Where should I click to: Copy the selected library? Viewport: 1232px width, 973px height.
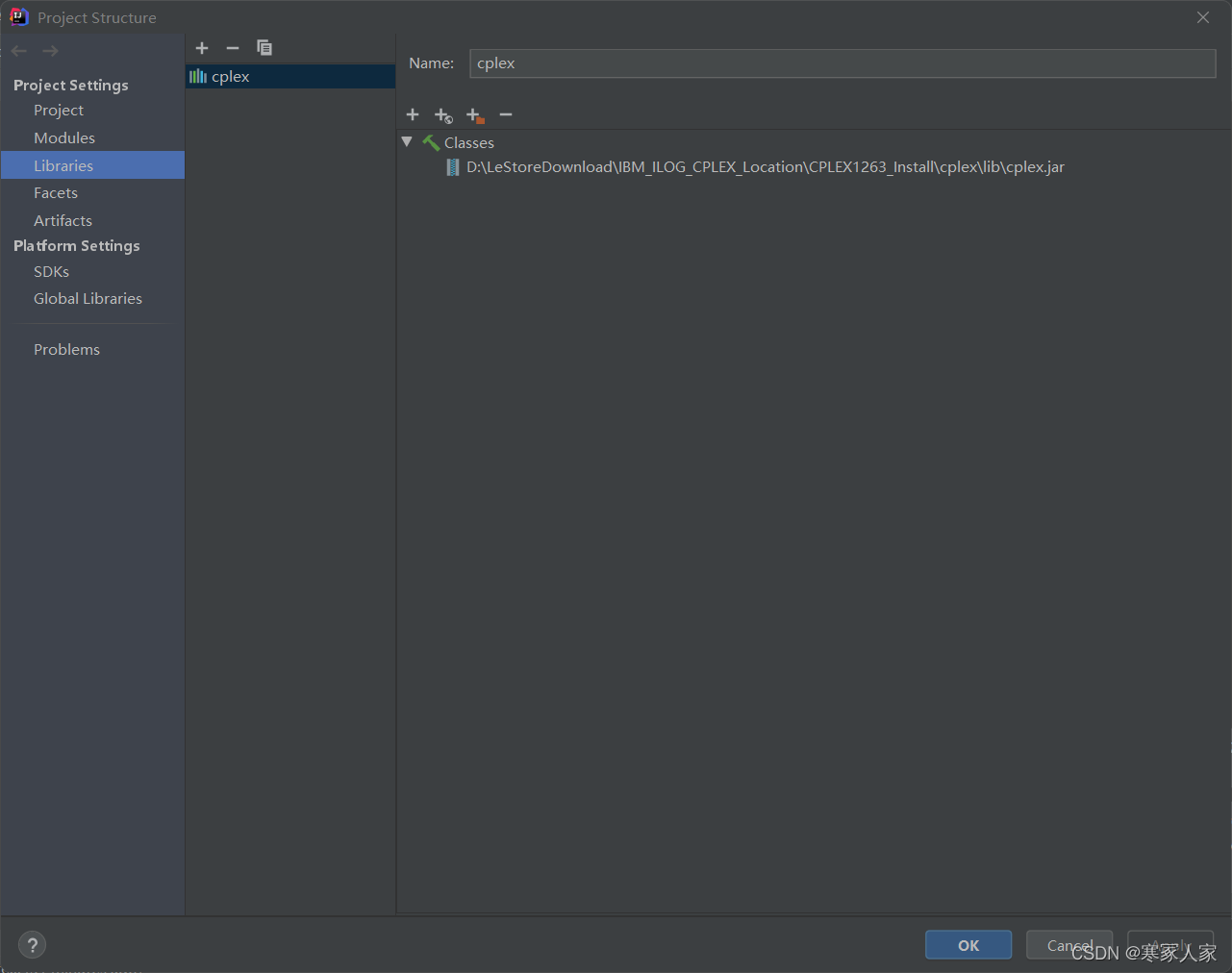(264, 48)
